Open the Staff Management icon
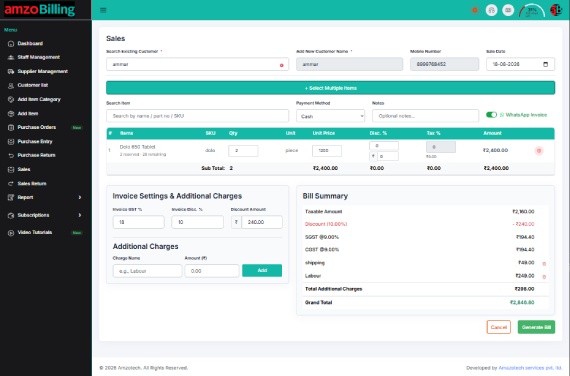 pos(11,57)
